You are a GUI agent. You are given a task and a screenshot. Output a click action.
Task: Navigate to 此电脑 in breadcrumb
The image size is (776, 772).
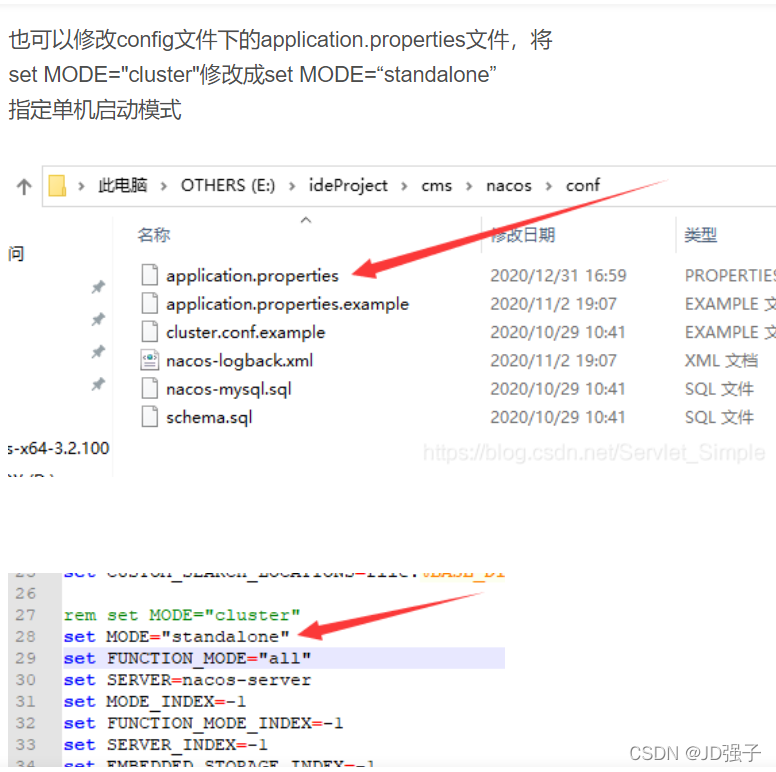click(123, 186)
